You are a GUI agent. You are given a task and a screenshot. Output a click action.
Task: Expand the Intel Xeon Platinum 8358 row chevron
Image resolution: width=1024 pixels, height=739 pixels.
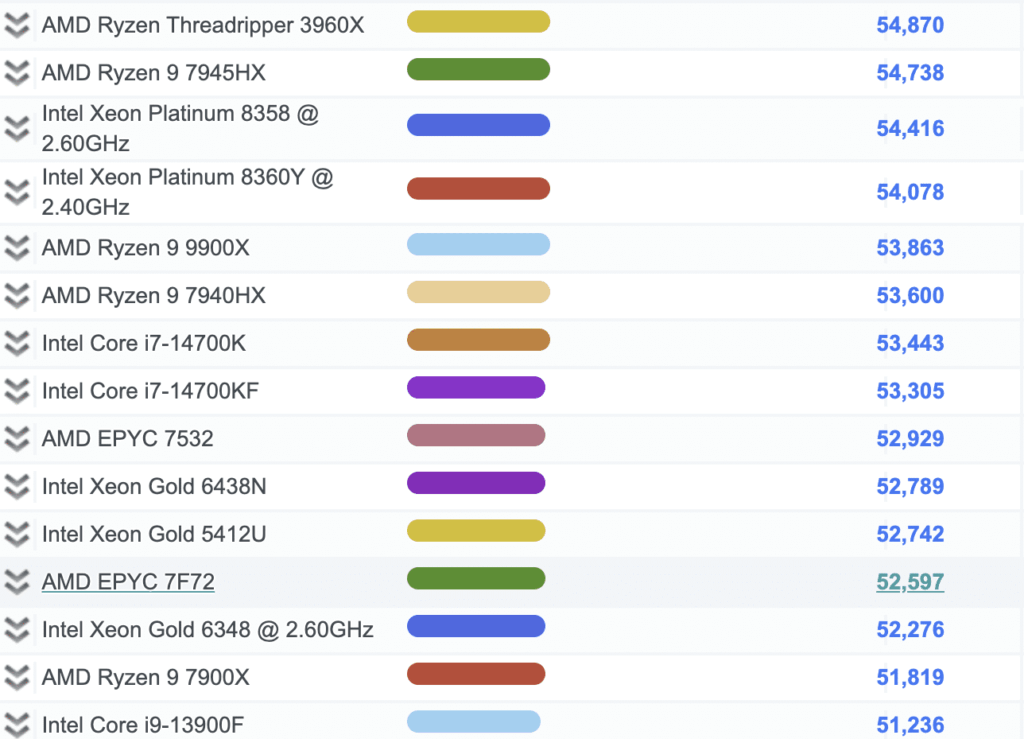[x=17, y=128]
